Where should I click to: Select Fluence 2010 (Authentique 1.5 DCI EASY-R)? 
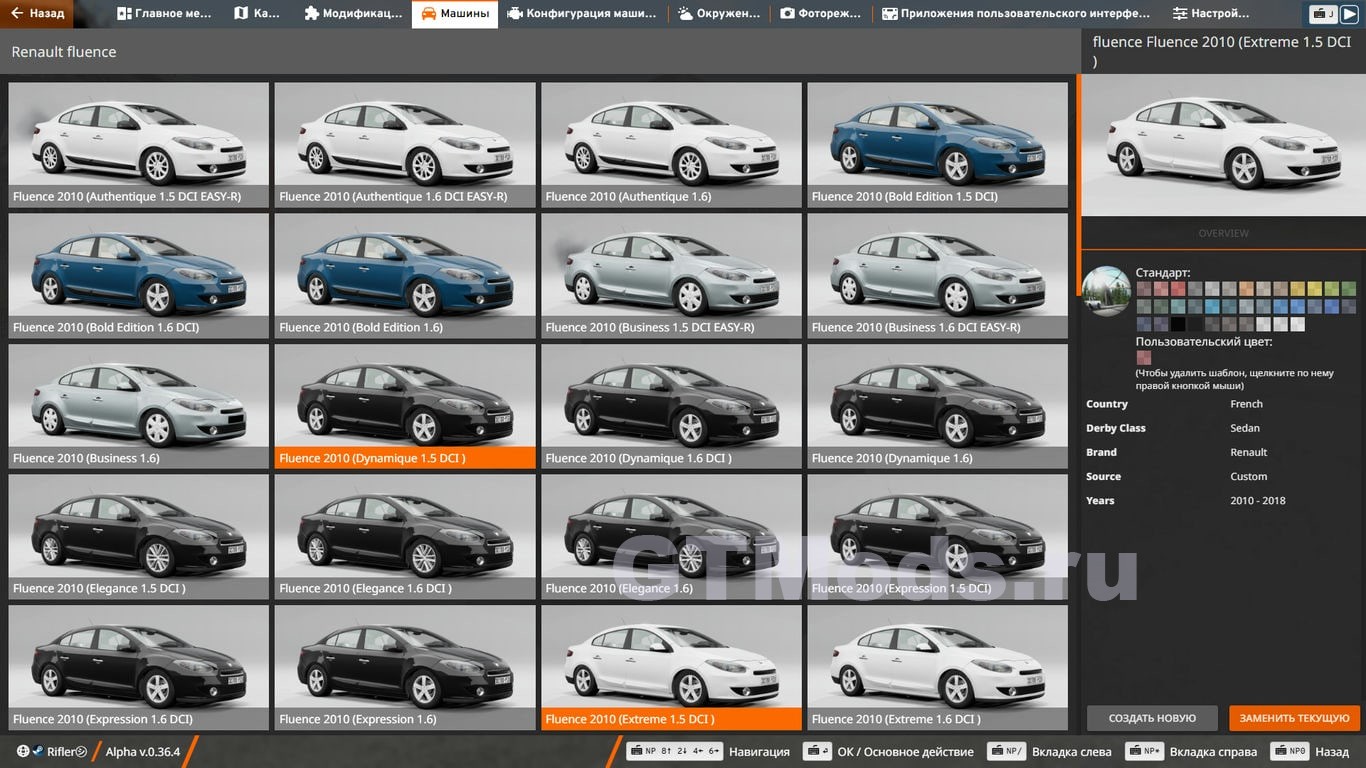click(x=139, y=145)
